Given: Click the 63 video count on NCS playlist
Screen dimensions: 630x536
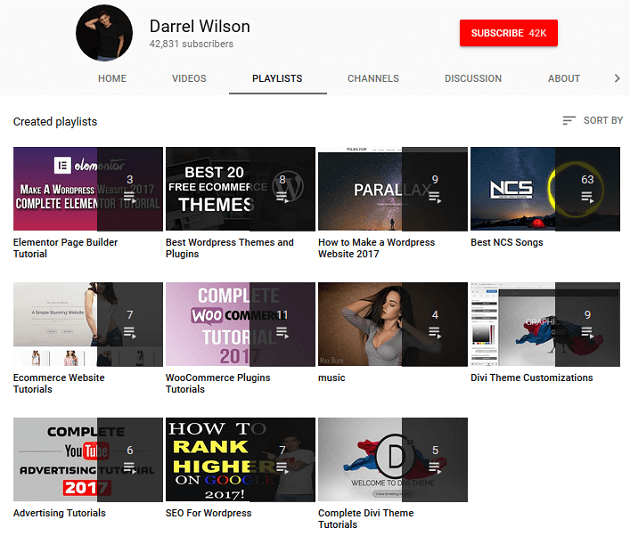Looking at the screenshot, I should pos(587,179).
